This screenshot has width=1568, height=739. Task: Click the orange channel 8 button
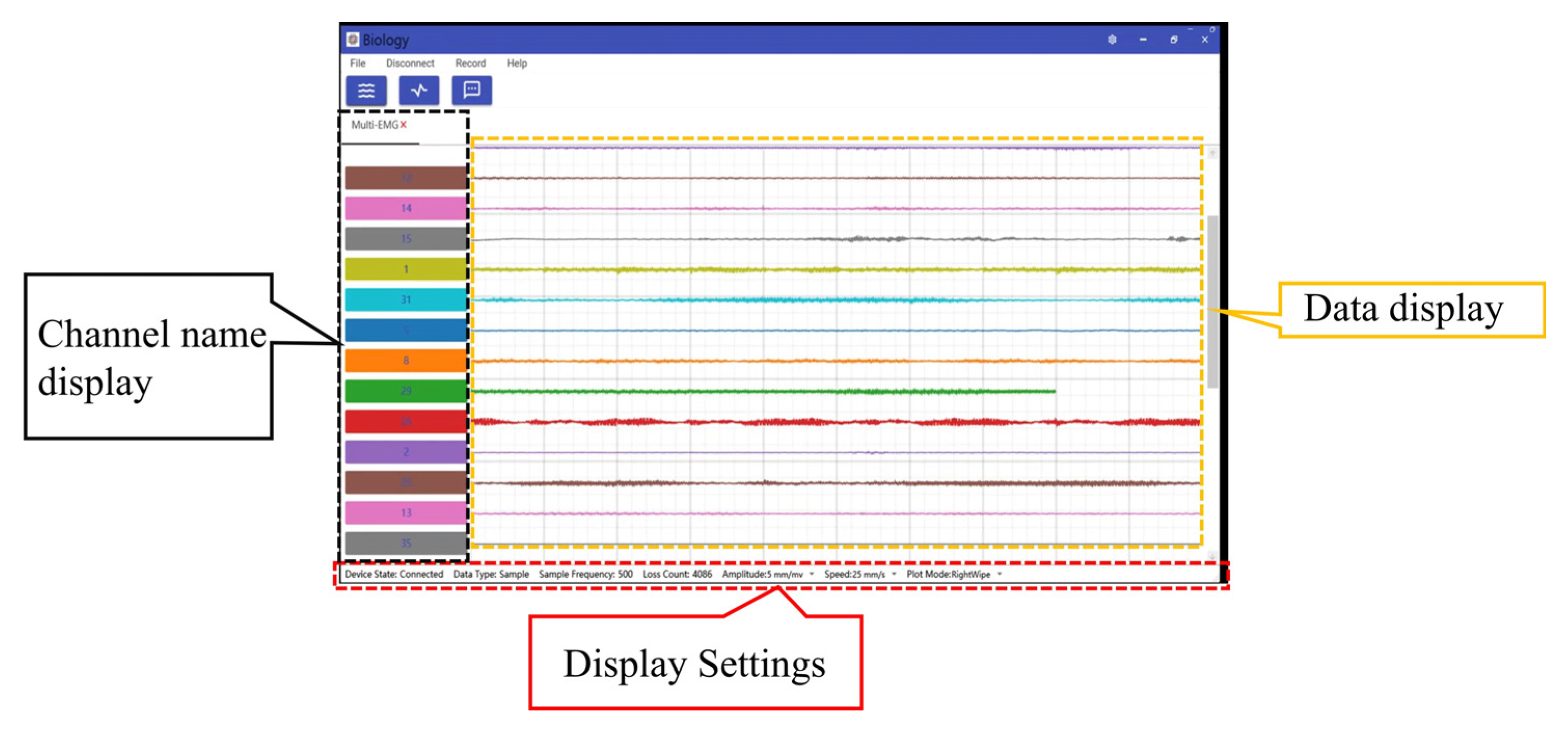tap(405, 360)
